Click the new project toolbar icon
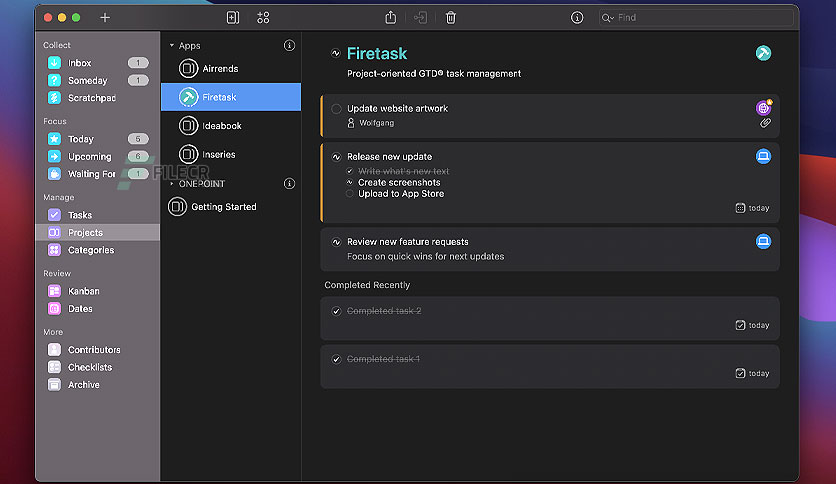The height and width of the screenshot is (484, 836). coord(233,18)
